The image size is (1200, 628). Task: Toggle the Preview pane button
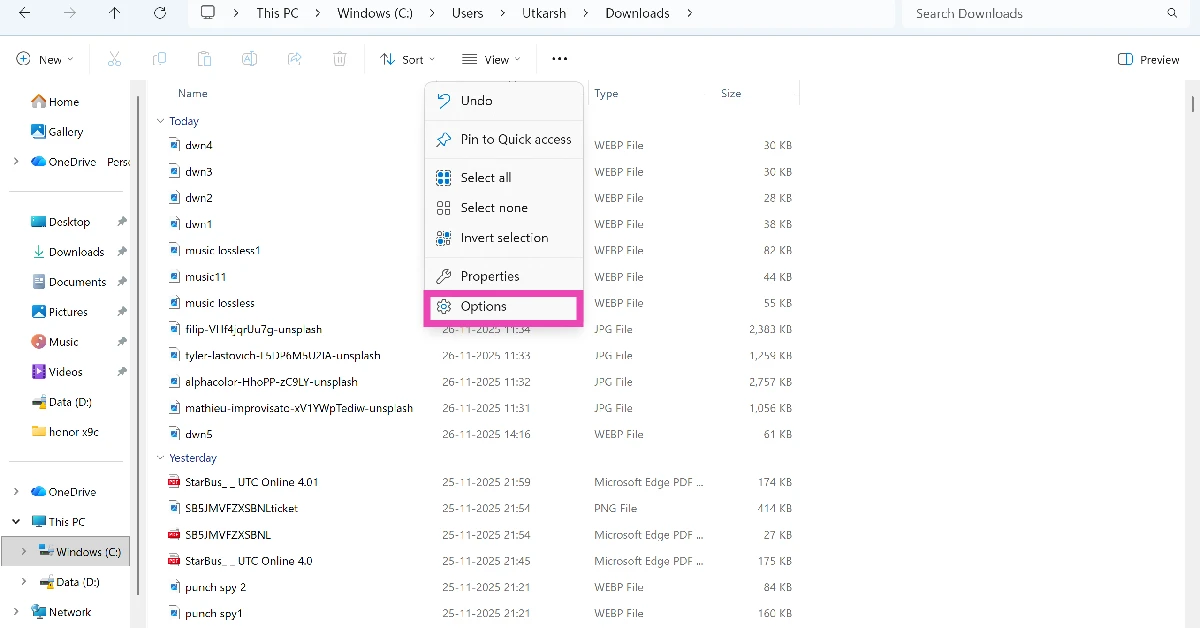tap(1148, 60)
